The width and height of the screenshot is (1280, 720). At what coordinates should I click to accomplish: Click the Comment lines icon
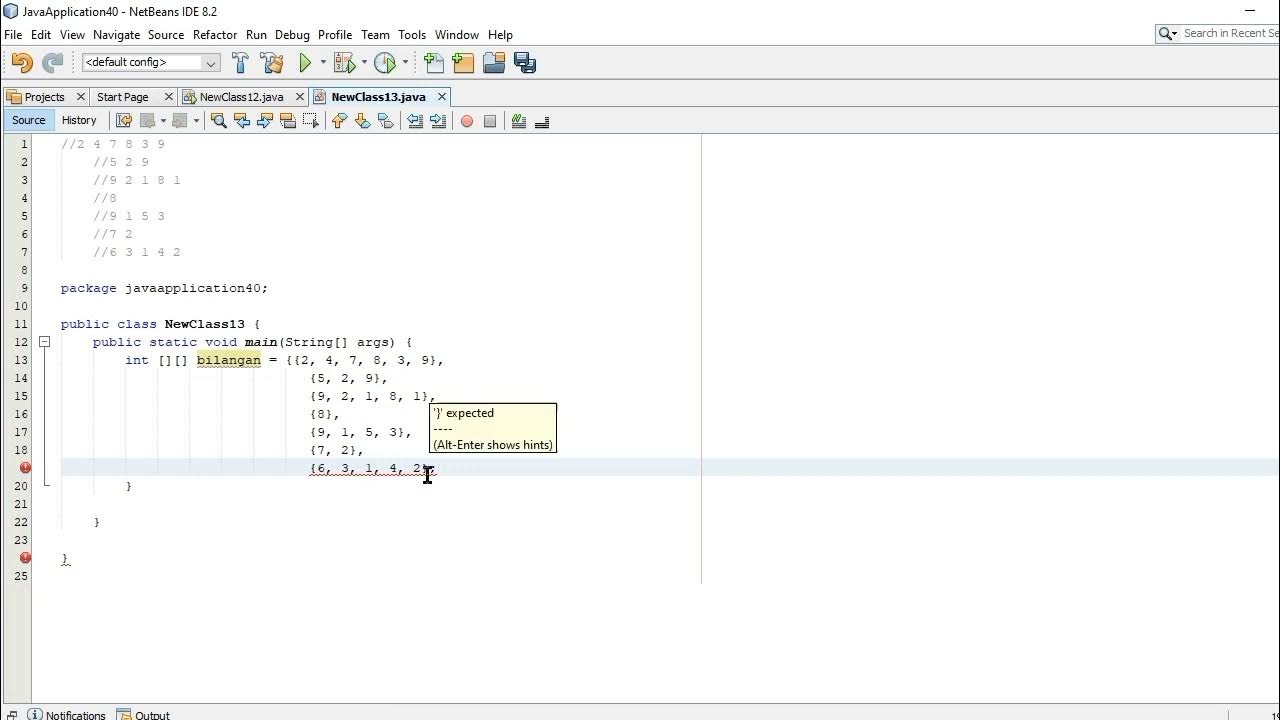coord(519,121)
